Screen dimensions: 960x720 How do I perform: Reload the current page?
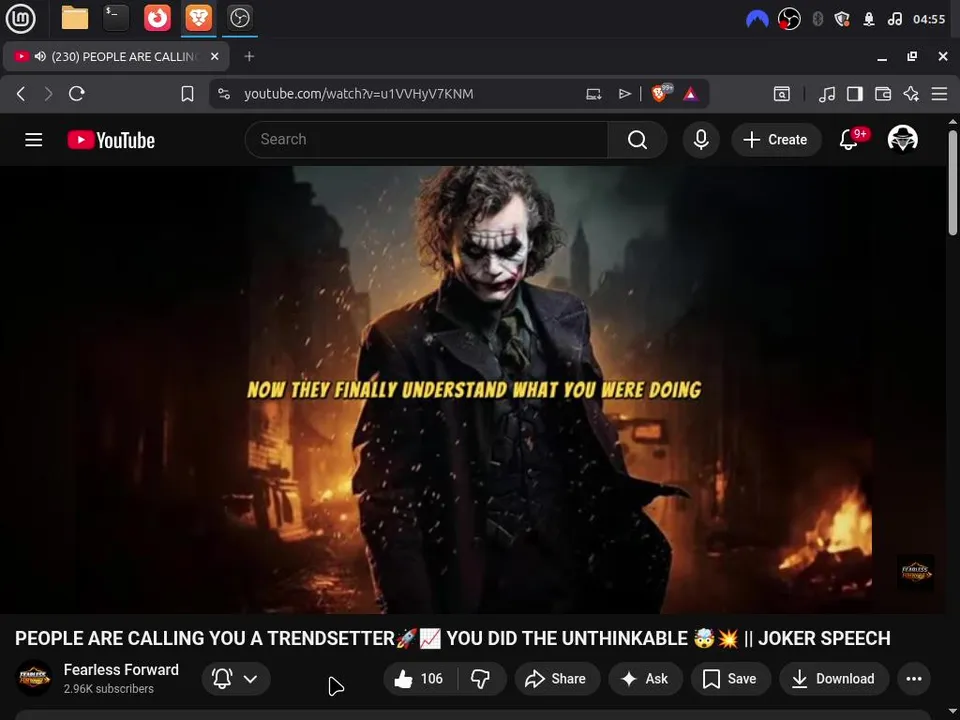(77, 94)
